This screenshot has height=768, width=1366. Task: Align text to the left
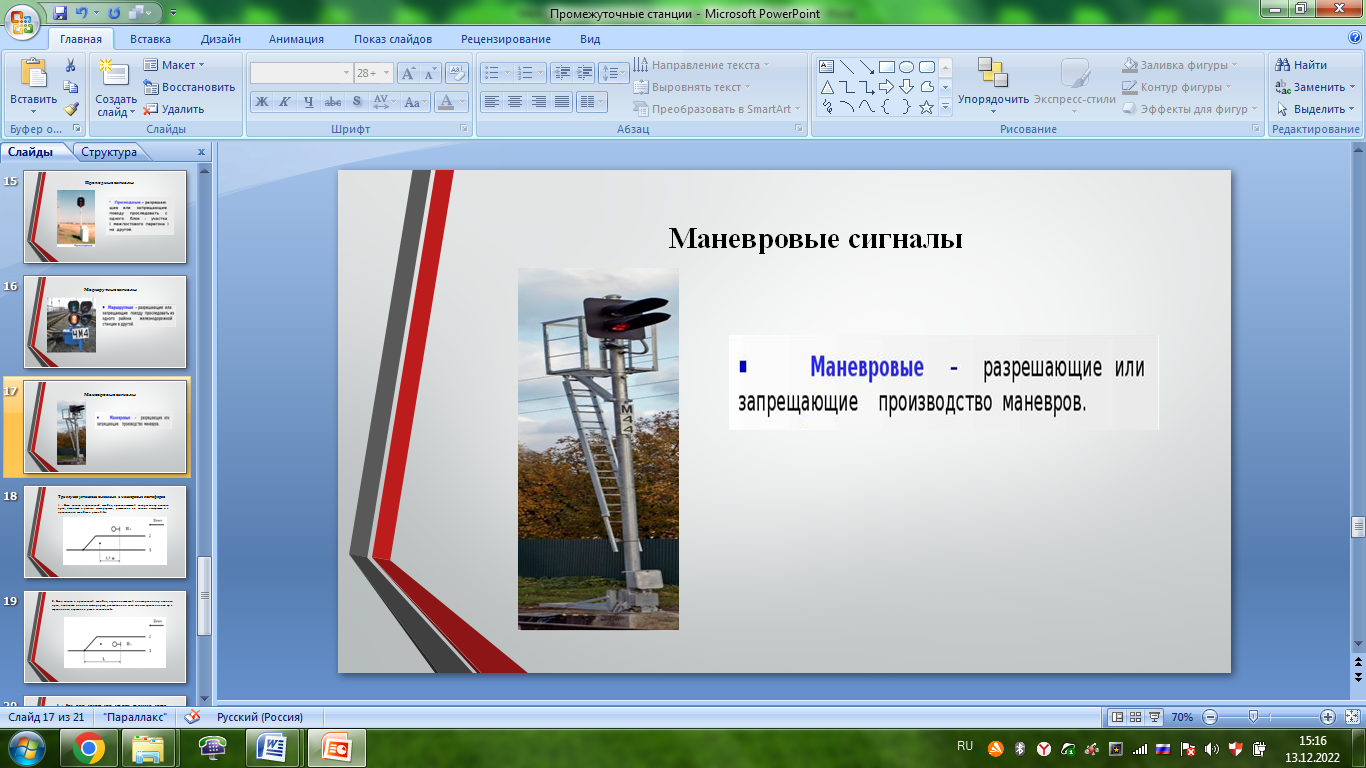(491, 101)
